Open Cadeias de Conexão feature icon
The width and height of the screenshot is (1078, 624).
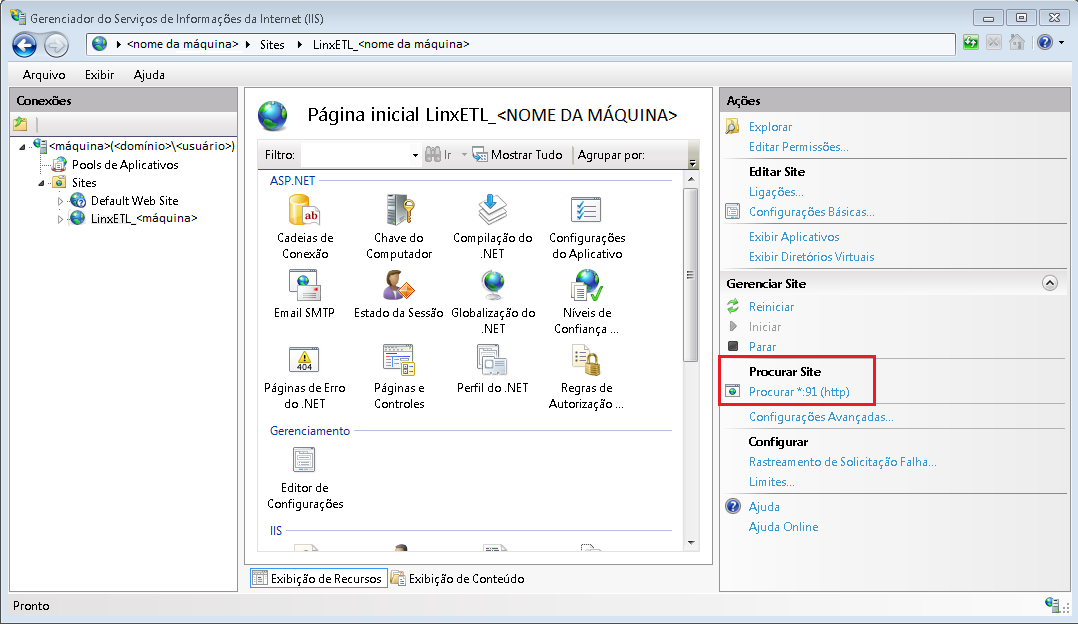pyautogui.click(x=305, y=227)
